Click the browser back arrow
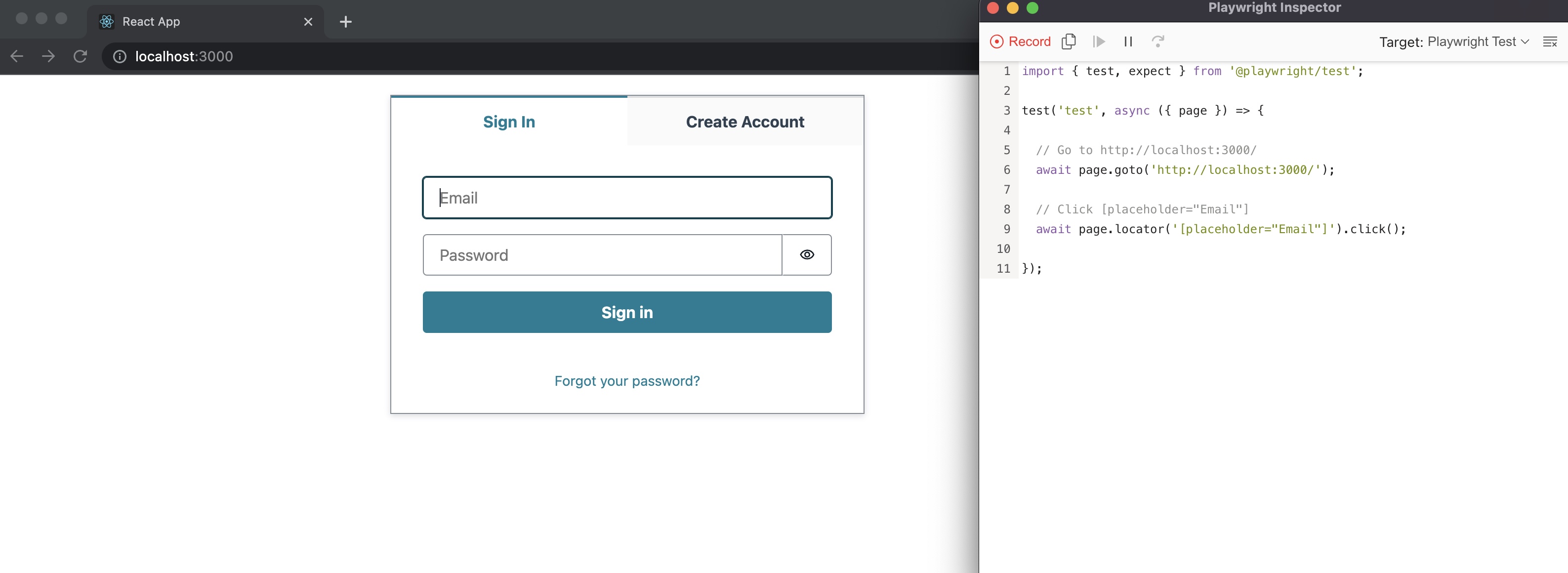 pyautogui.click(x=16, y=56)
